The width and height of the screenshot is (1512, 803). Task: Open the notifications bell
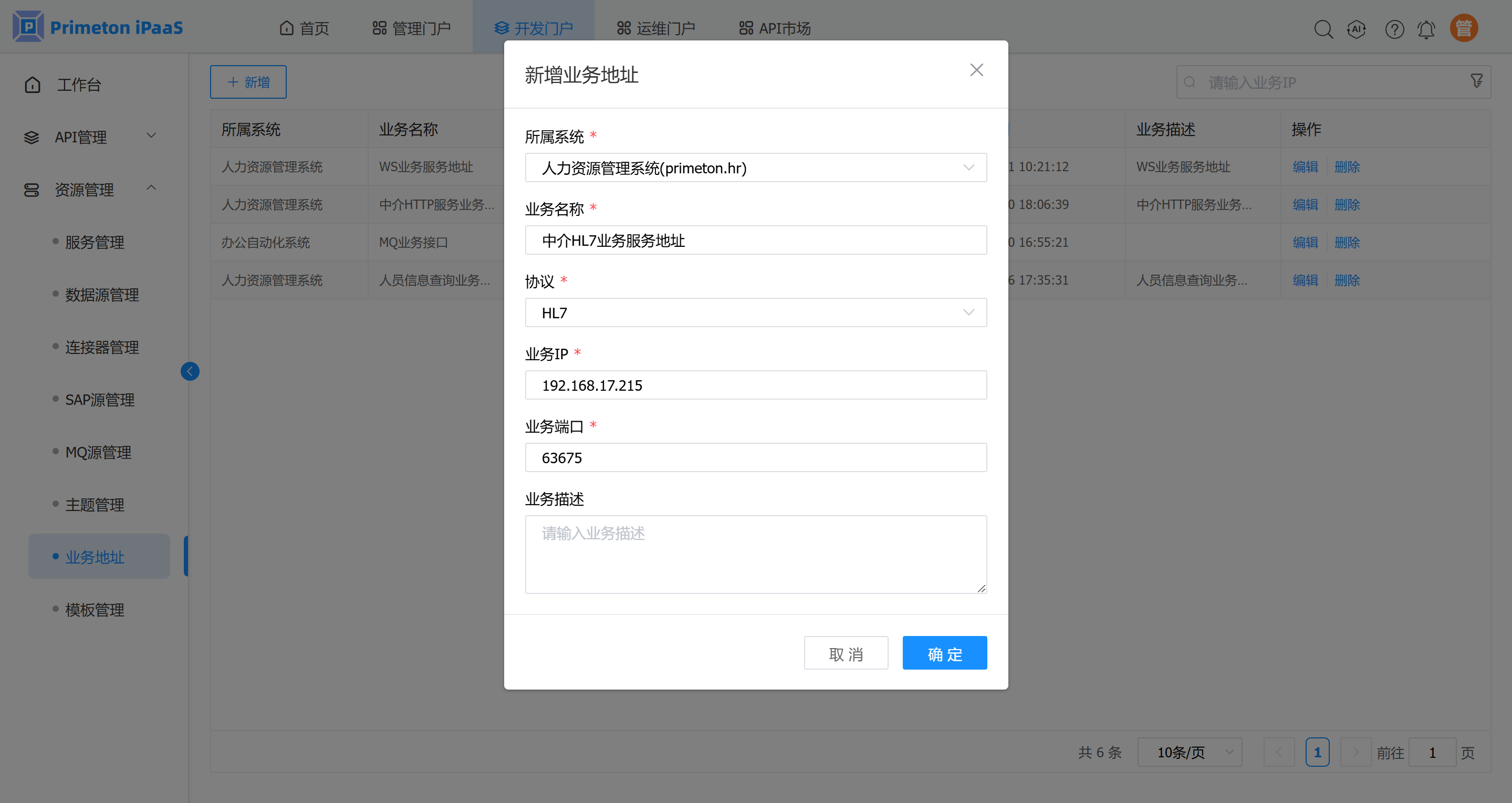(x=1426, y=29)
